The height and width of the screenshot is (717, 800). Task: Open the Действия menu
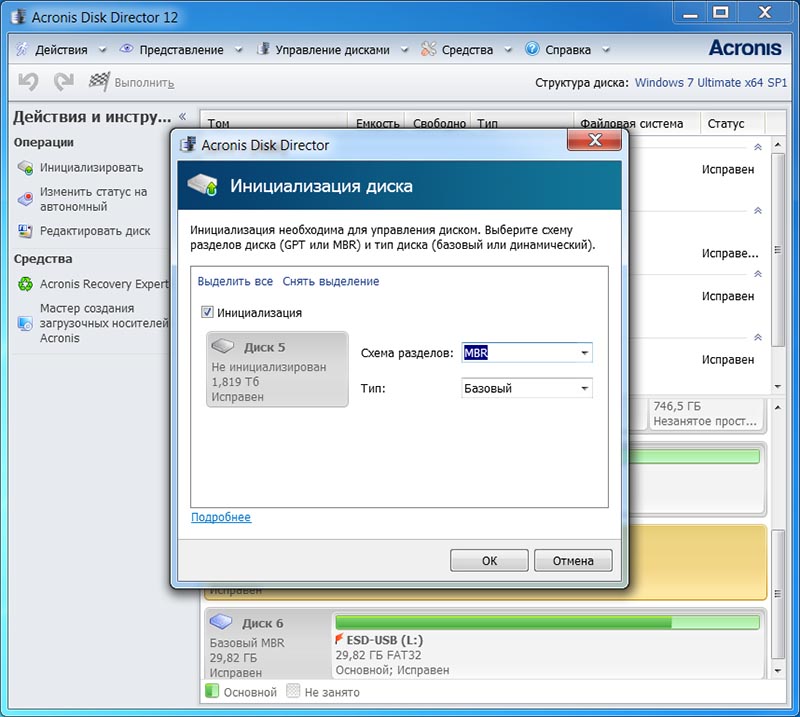pos(61,50)
